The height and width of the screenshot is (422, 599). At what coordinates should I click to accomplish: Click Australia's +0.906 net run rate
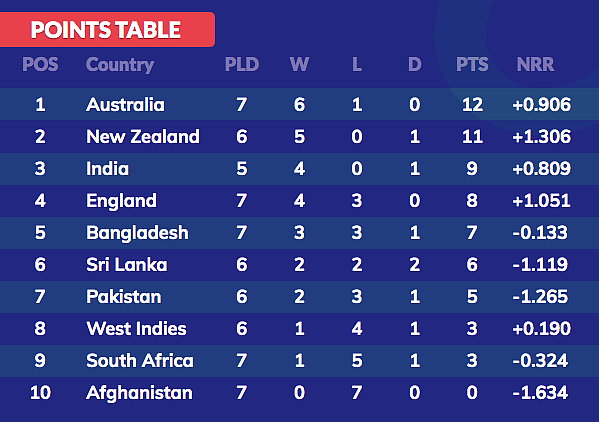[541, 105]
